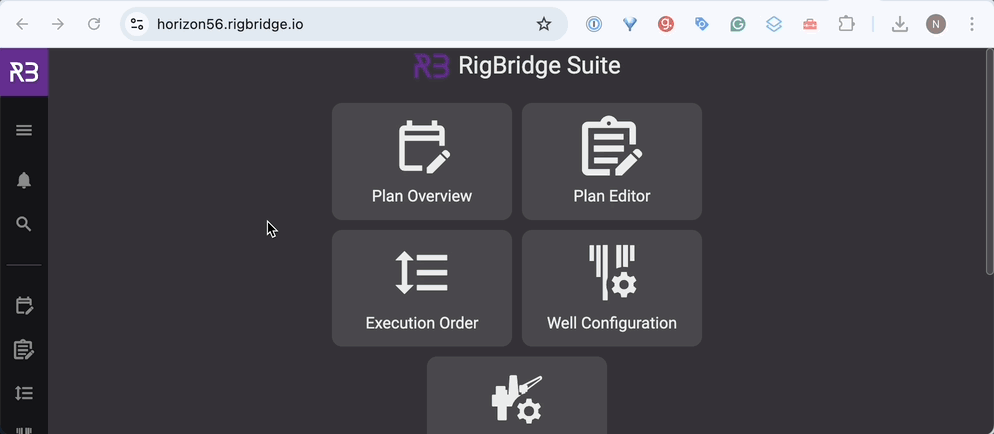Bookmark this page with the star
Viewport: 994px width, 434px height.
click(x=544, y=24)
